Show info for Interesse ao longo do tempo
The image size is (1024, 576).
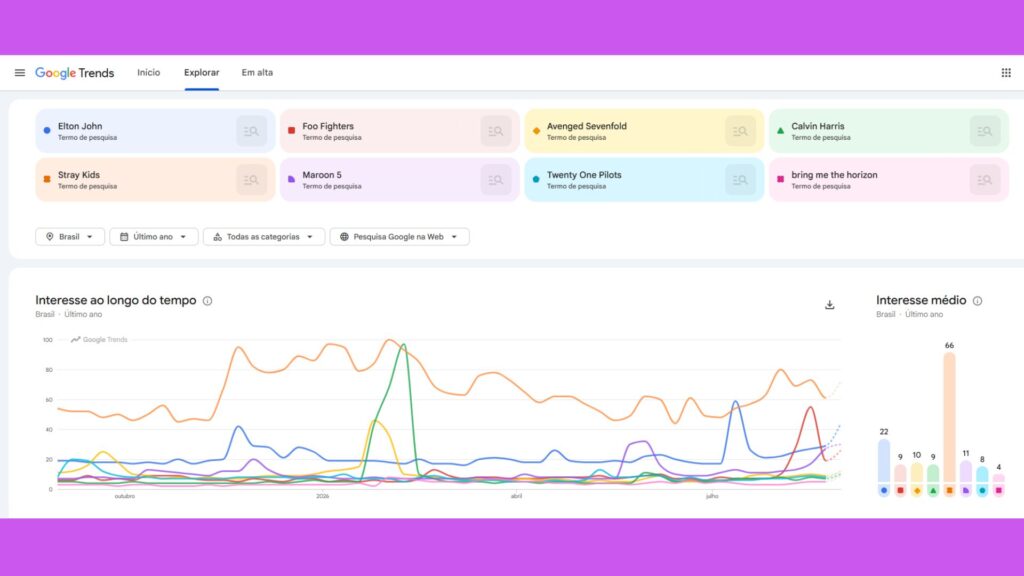click(208, 301)
